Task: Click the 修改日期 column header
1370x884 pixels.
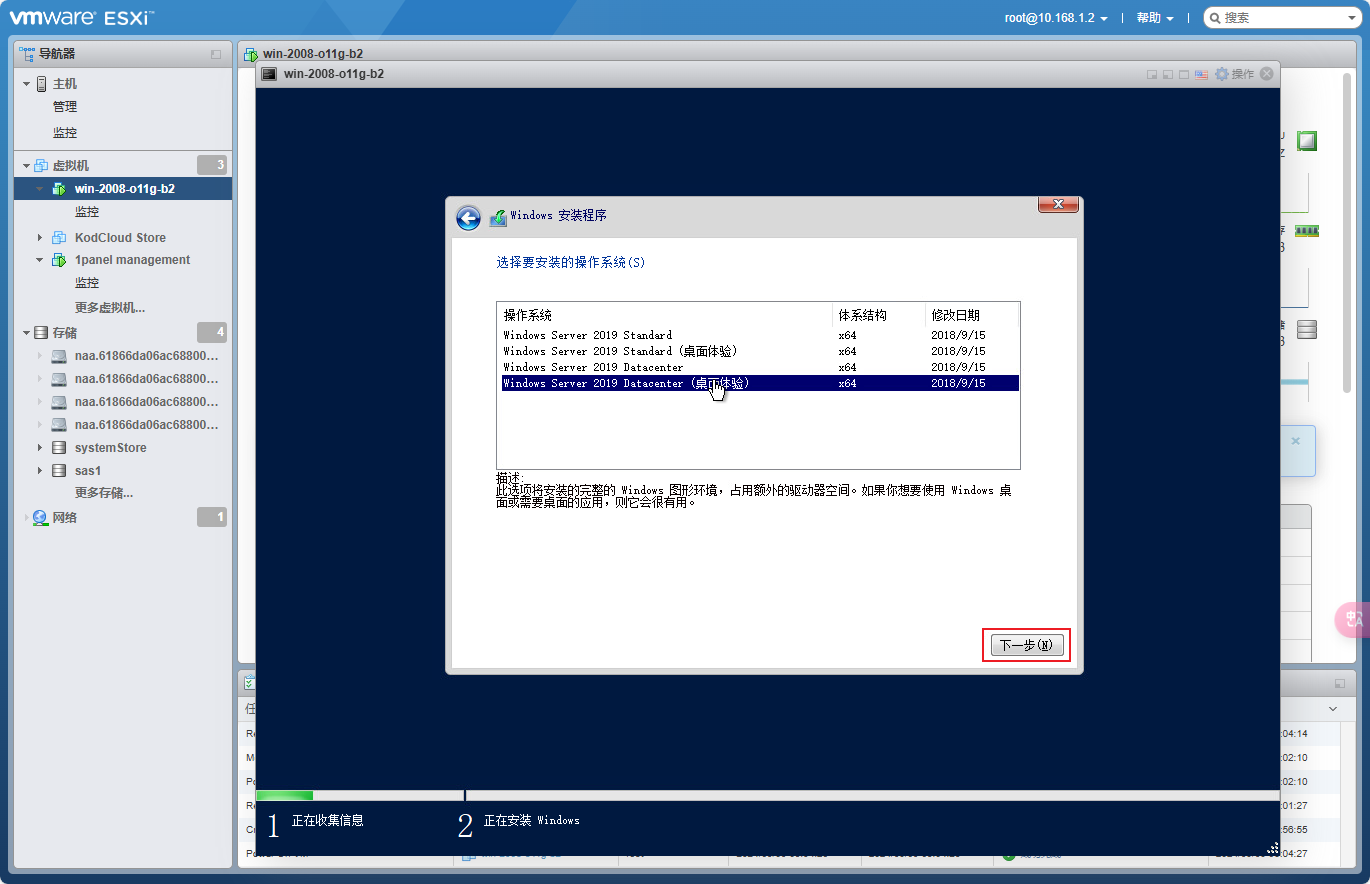Action: (972, 315)
